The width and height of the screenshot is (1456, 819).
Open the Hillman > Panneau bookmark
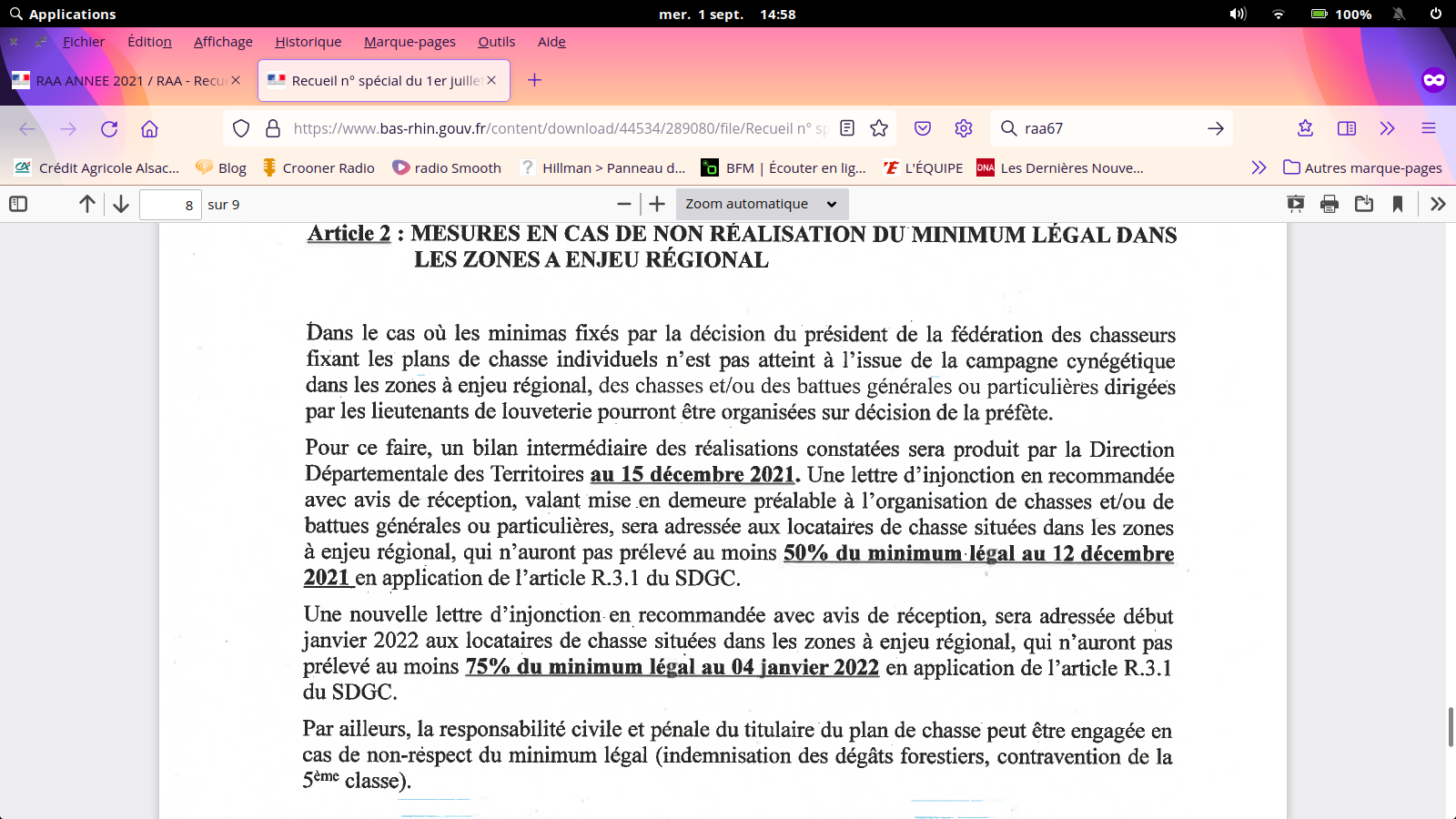click(x=602, y=167)
